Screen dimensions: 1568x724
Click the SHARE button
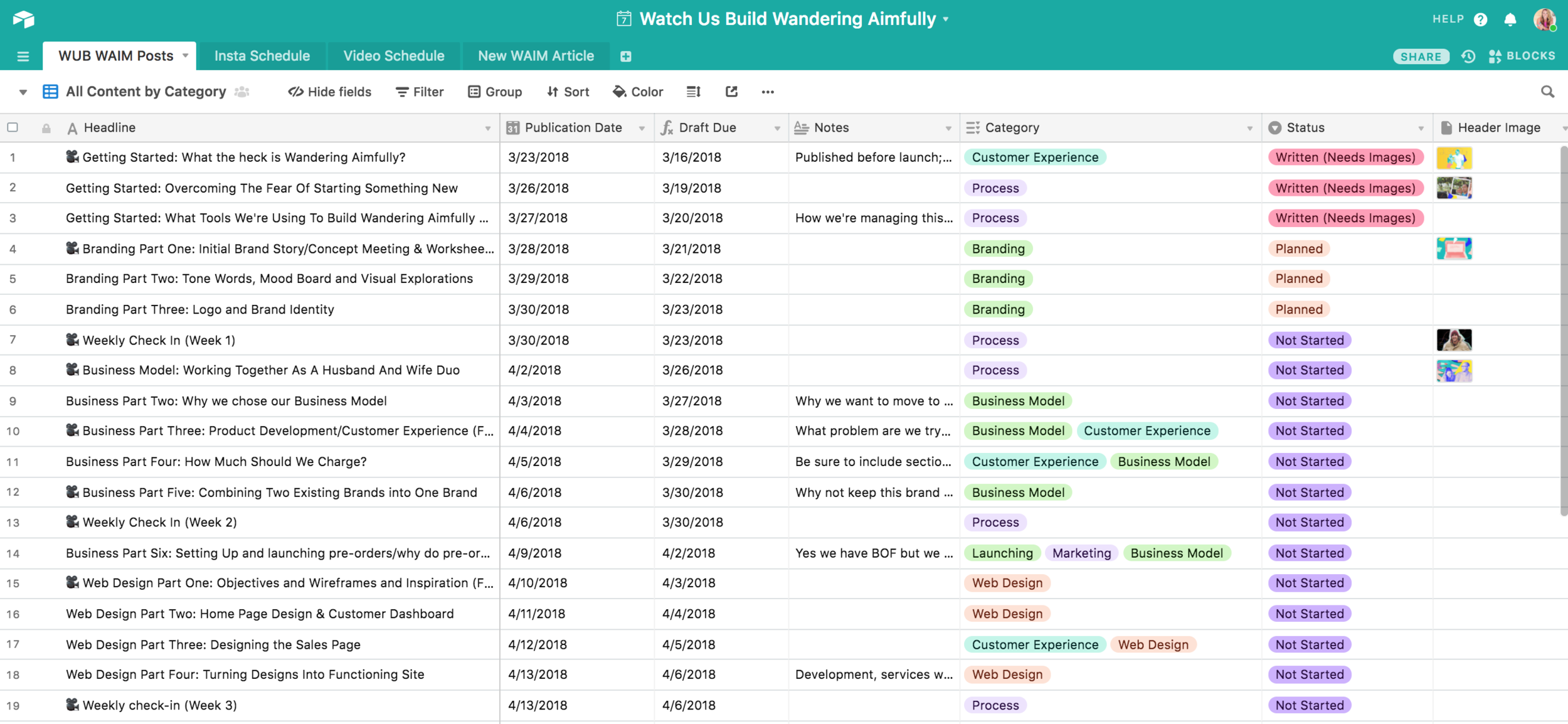[x=1421, y=56]
